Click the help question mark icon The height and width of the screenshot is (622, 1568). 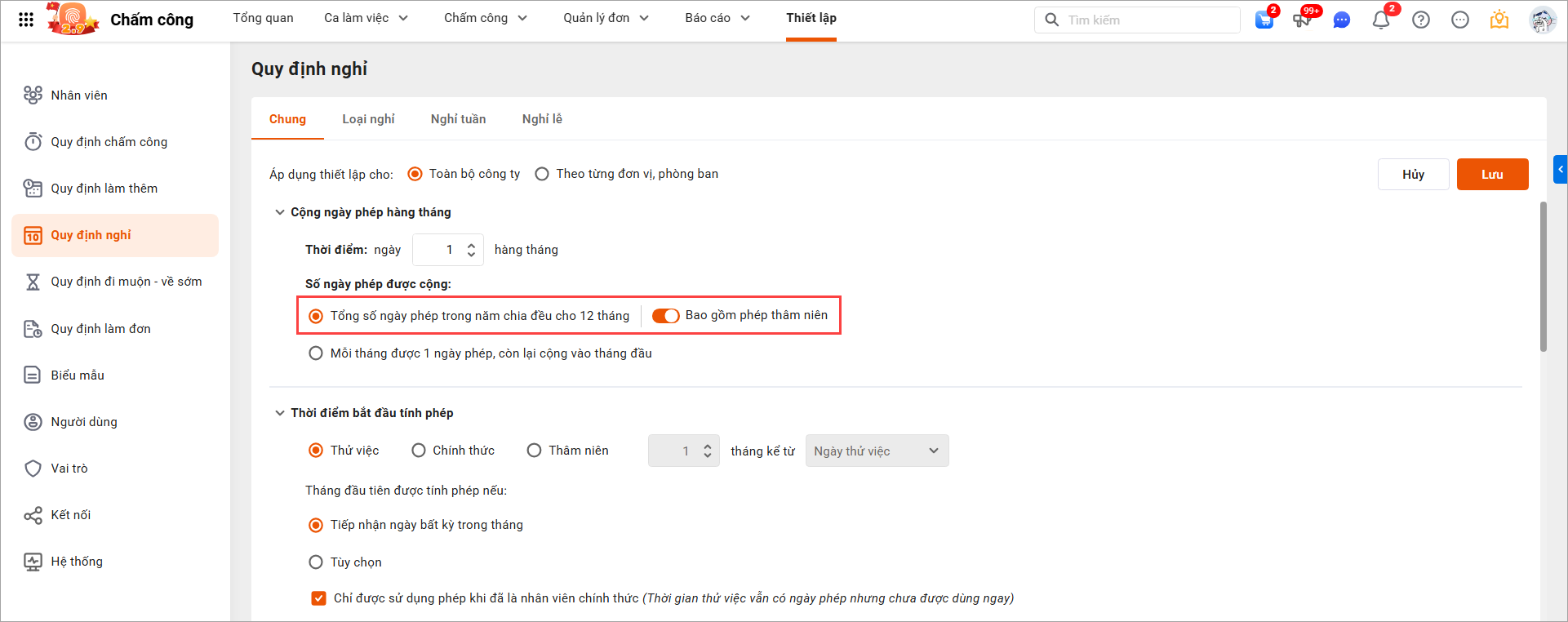click(x=1421, y=20)
